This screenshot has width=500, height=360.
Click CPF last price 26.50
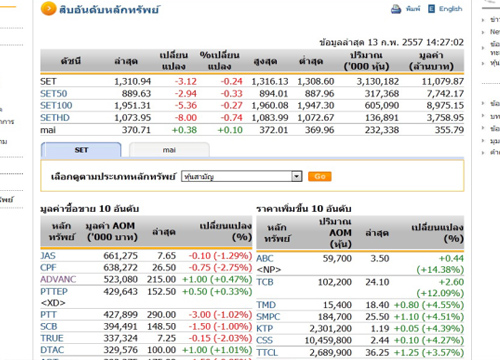click(164, 268)
